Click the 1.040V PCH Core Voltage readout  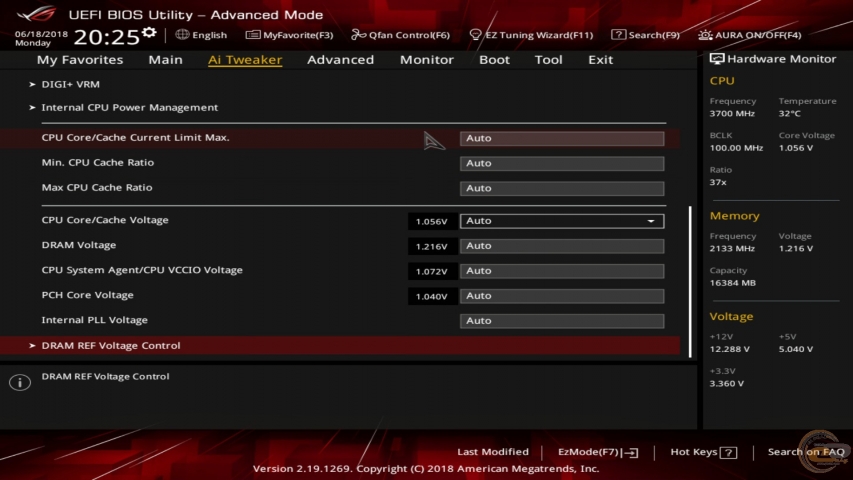coord(431,297)
